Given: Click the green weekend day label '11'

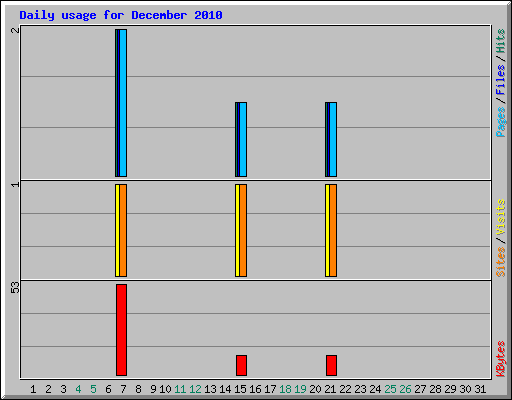Looking at the screenshot, I should click(x=180, y=389).
